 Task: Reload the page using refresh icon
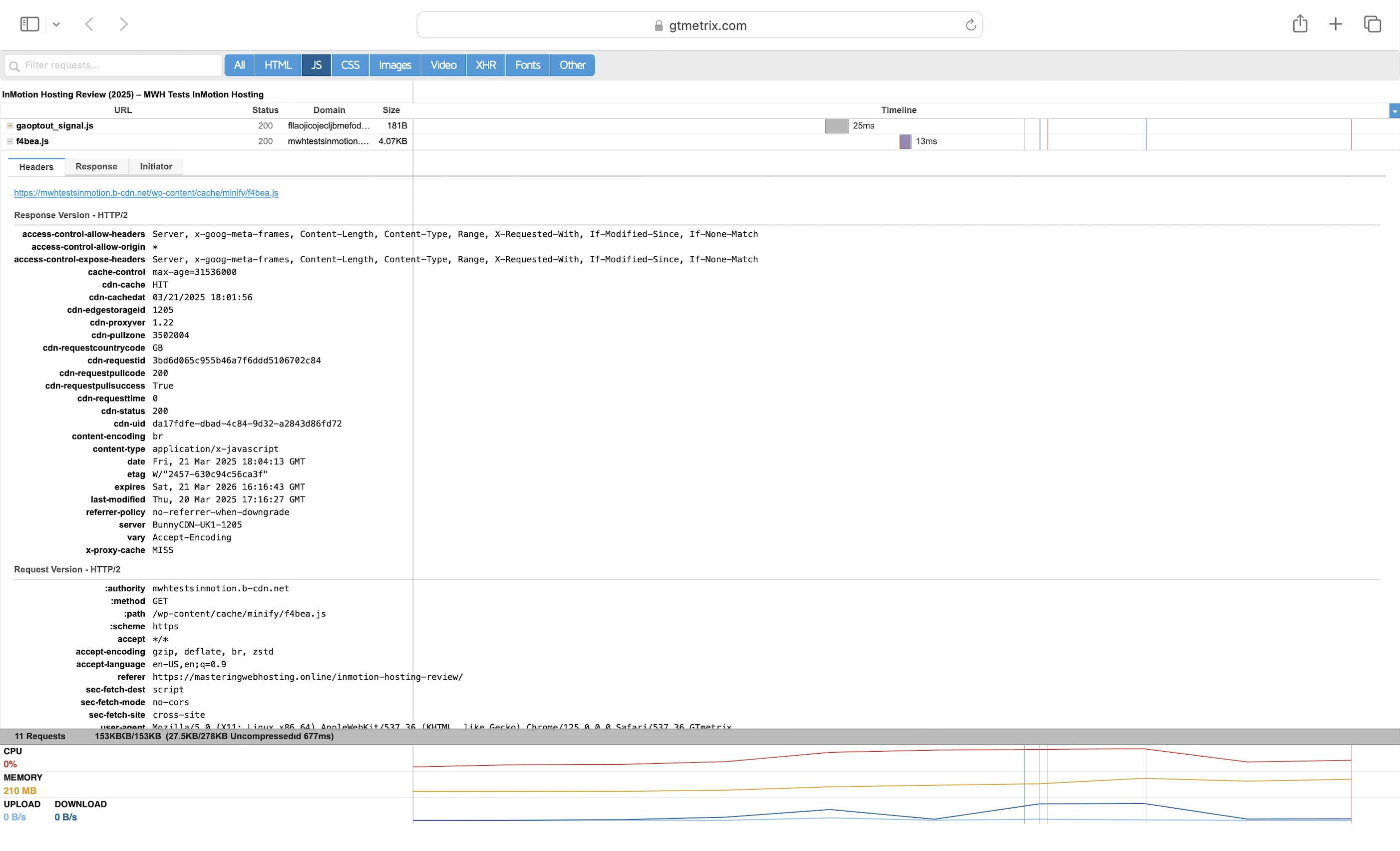coord(971,25)
